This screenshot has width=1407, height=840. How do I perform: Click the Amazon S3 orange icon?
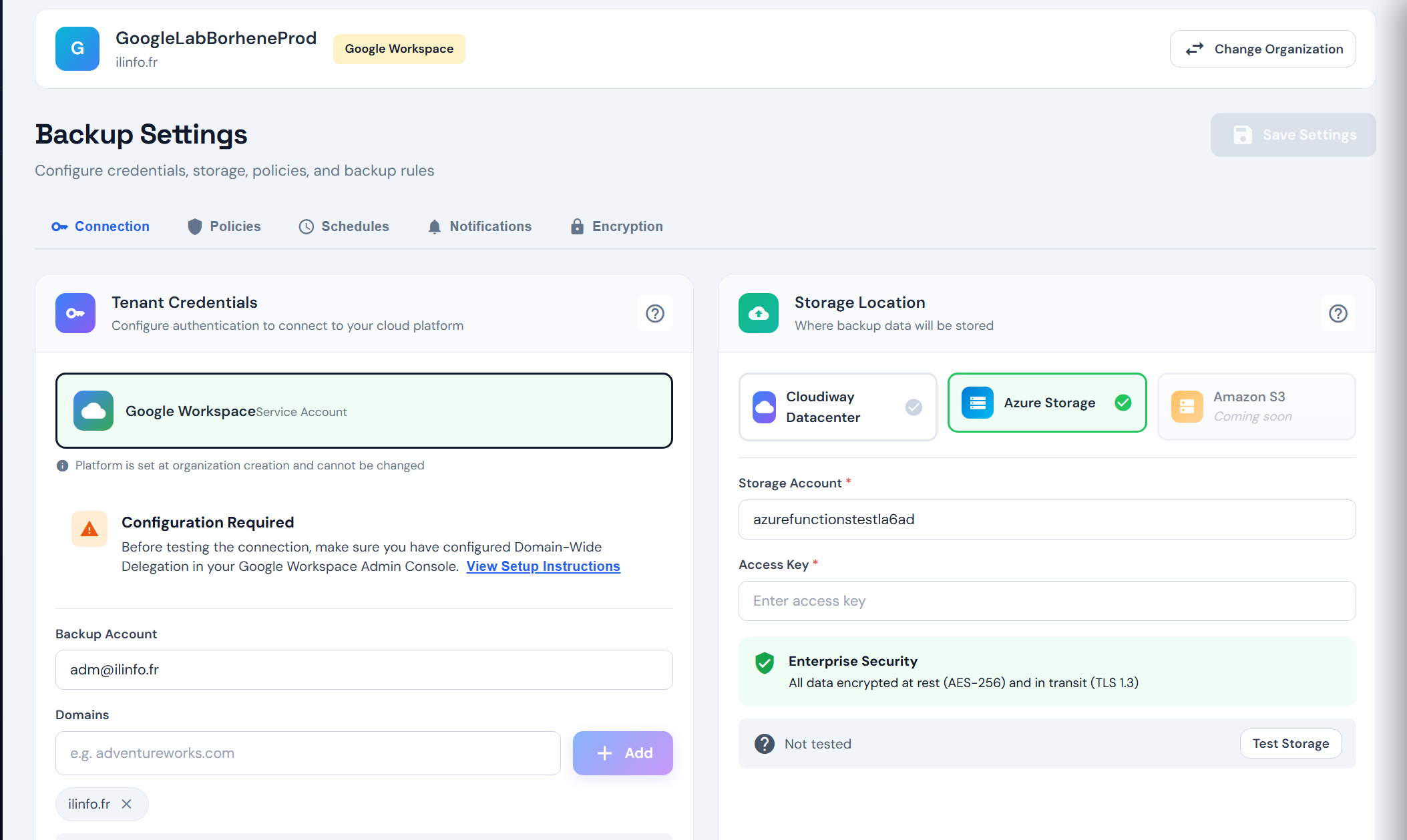[1187, 407]
